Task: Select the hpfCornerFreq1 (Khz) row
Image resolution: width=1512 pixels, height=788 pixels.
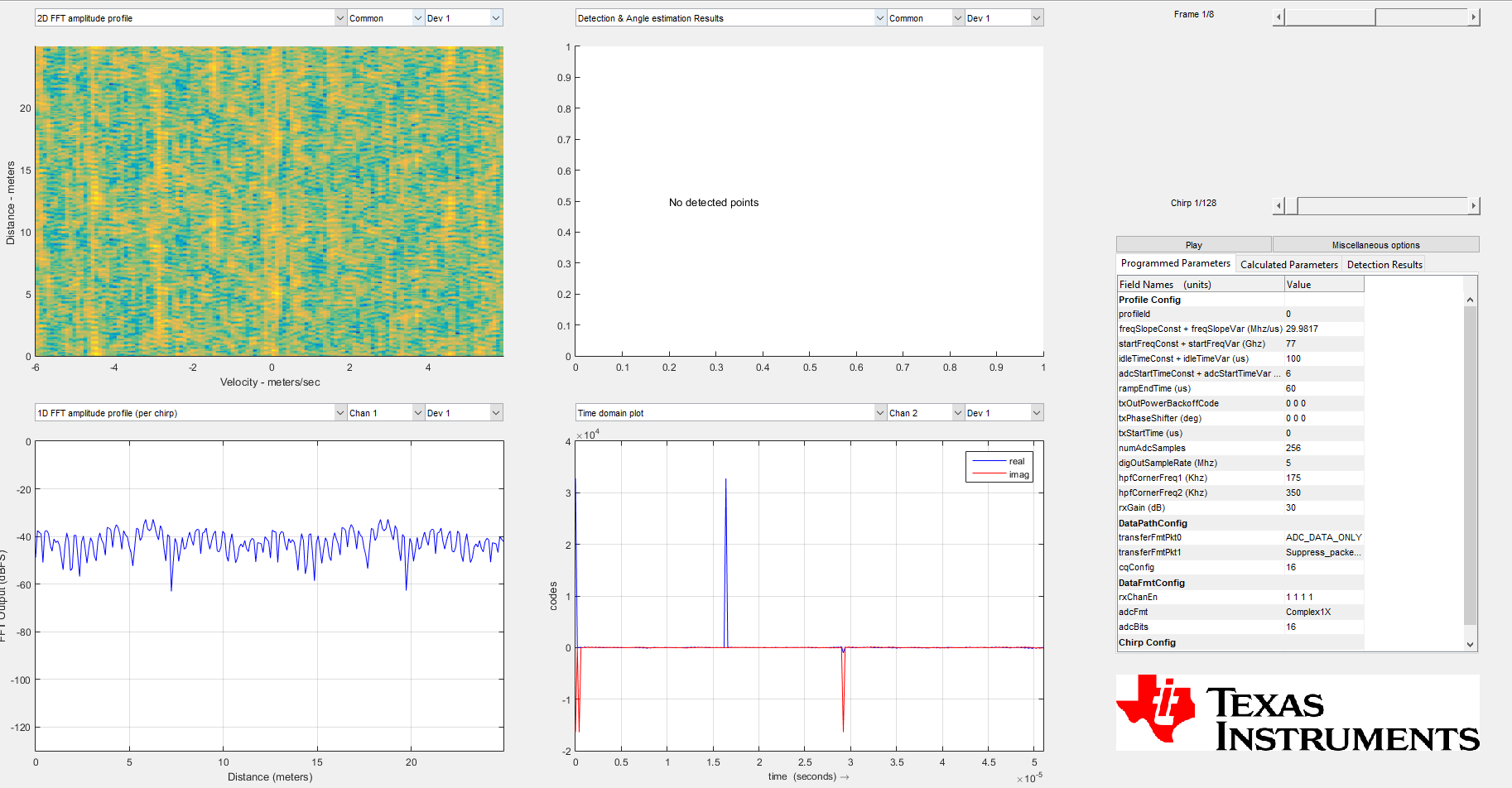Action: (1240, 478)
